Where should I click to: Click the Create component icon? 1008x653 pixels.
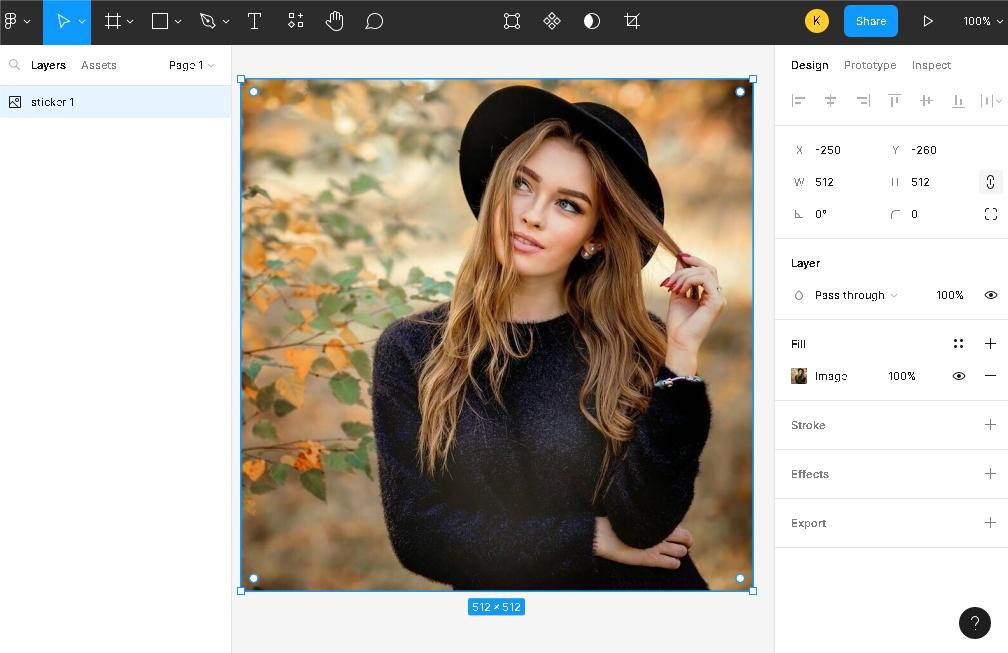click(x=552, y=21)
